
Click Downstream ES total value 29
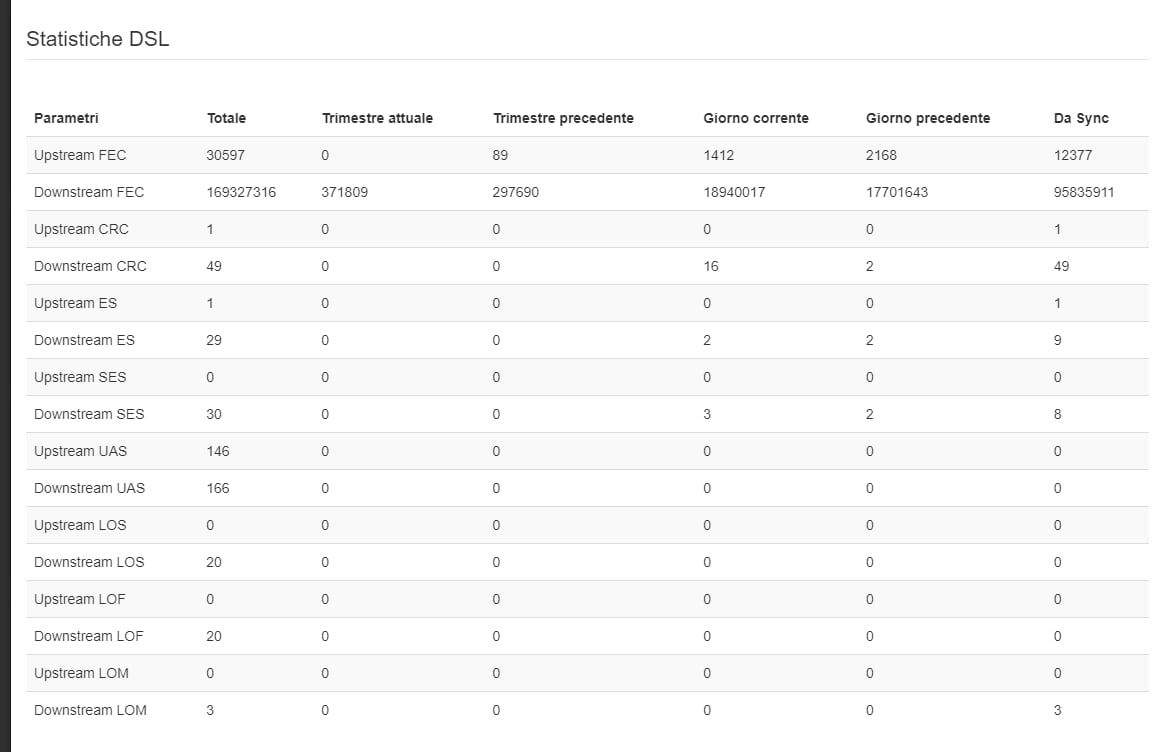pos(213,340)
